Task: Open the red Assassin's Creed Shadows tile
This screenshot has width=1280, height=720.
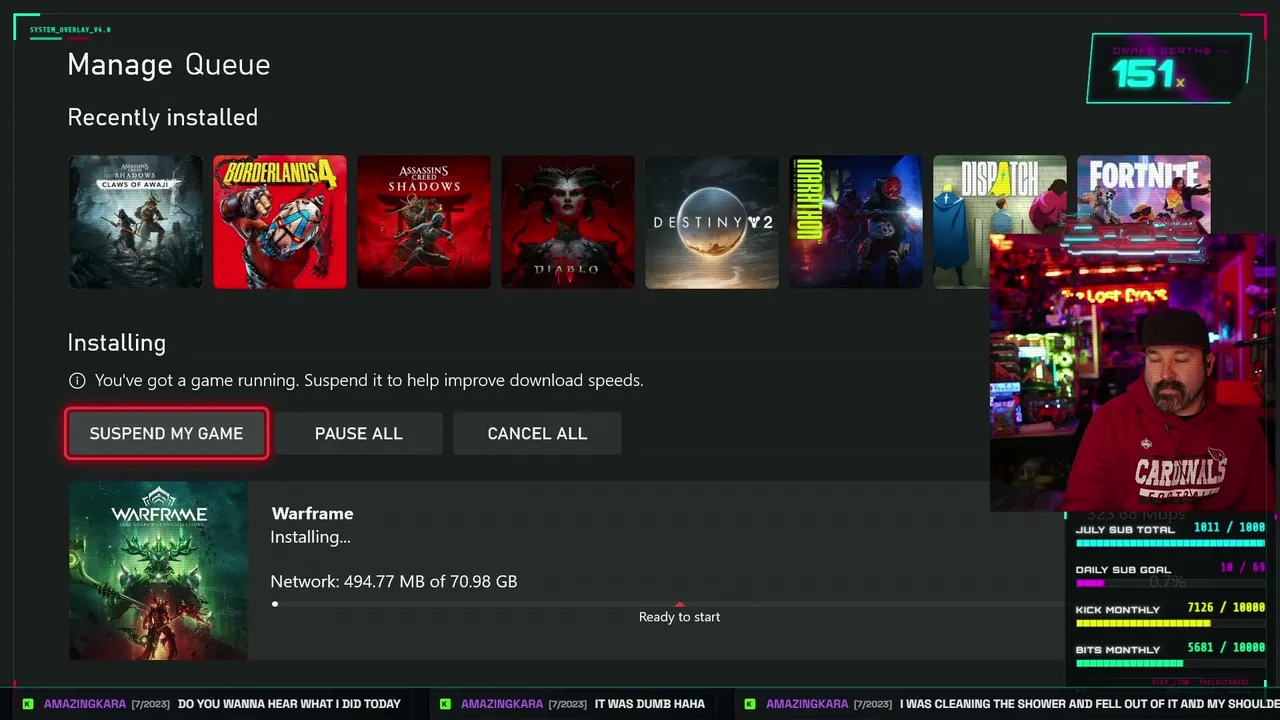Action: (424, 222)
